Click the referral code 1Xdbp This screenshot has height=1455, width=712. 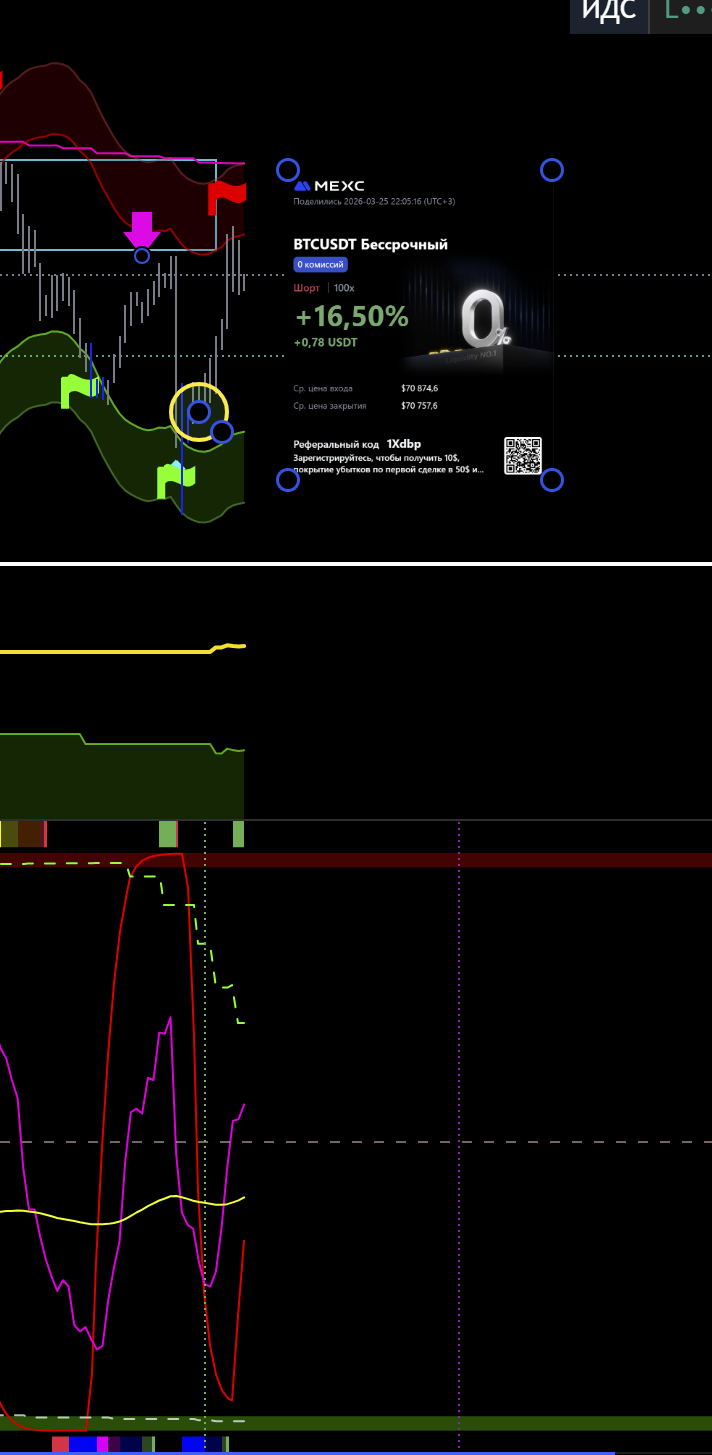coord(404,444)
